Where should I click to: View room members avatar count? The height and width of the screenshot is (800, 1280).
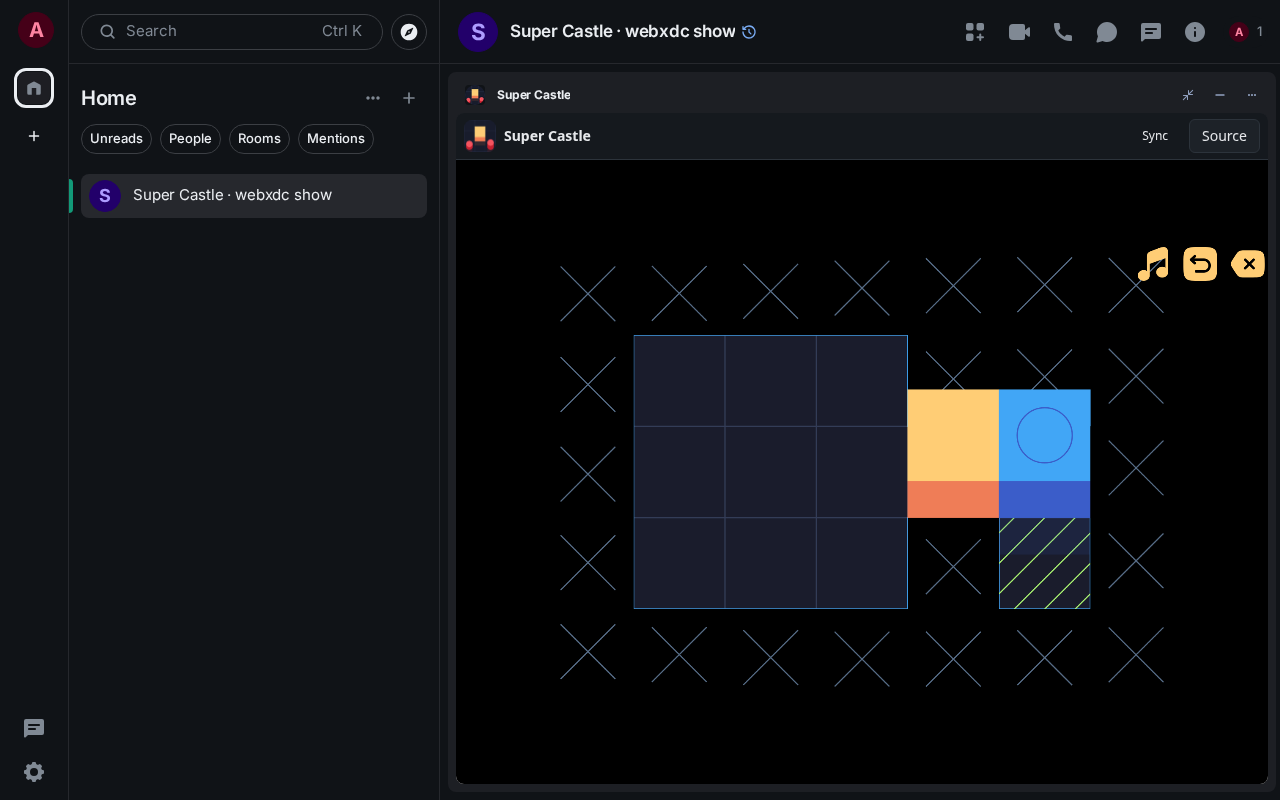click(1247, 32)
